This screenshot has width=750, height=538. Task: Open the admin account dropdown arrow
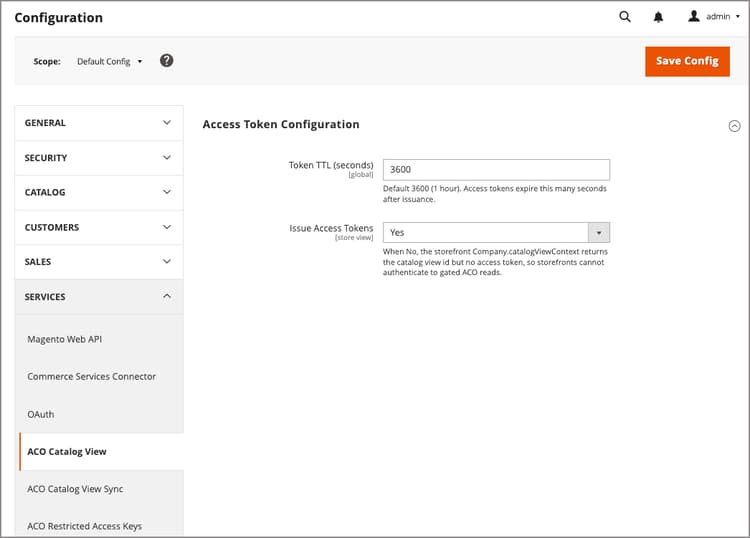[x=738, y=17]
